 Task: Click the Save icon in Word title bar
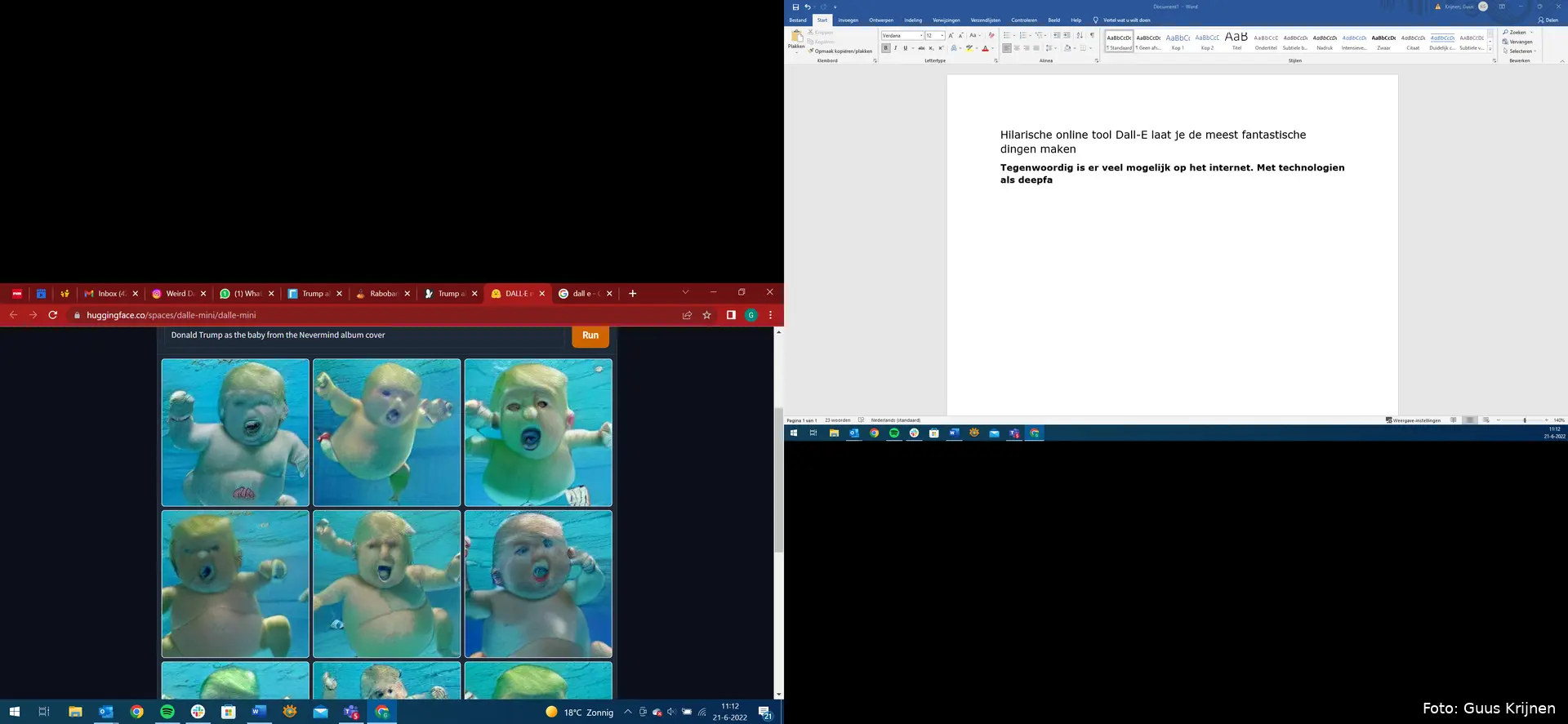795,7
